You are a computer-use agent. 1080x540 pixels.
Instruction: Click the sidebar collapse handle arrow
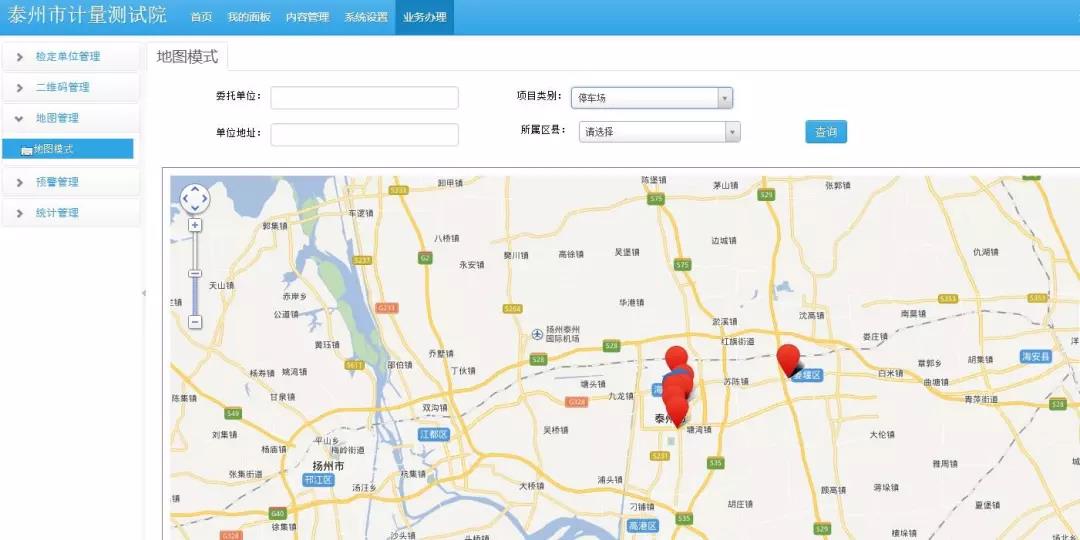(143, 293)
